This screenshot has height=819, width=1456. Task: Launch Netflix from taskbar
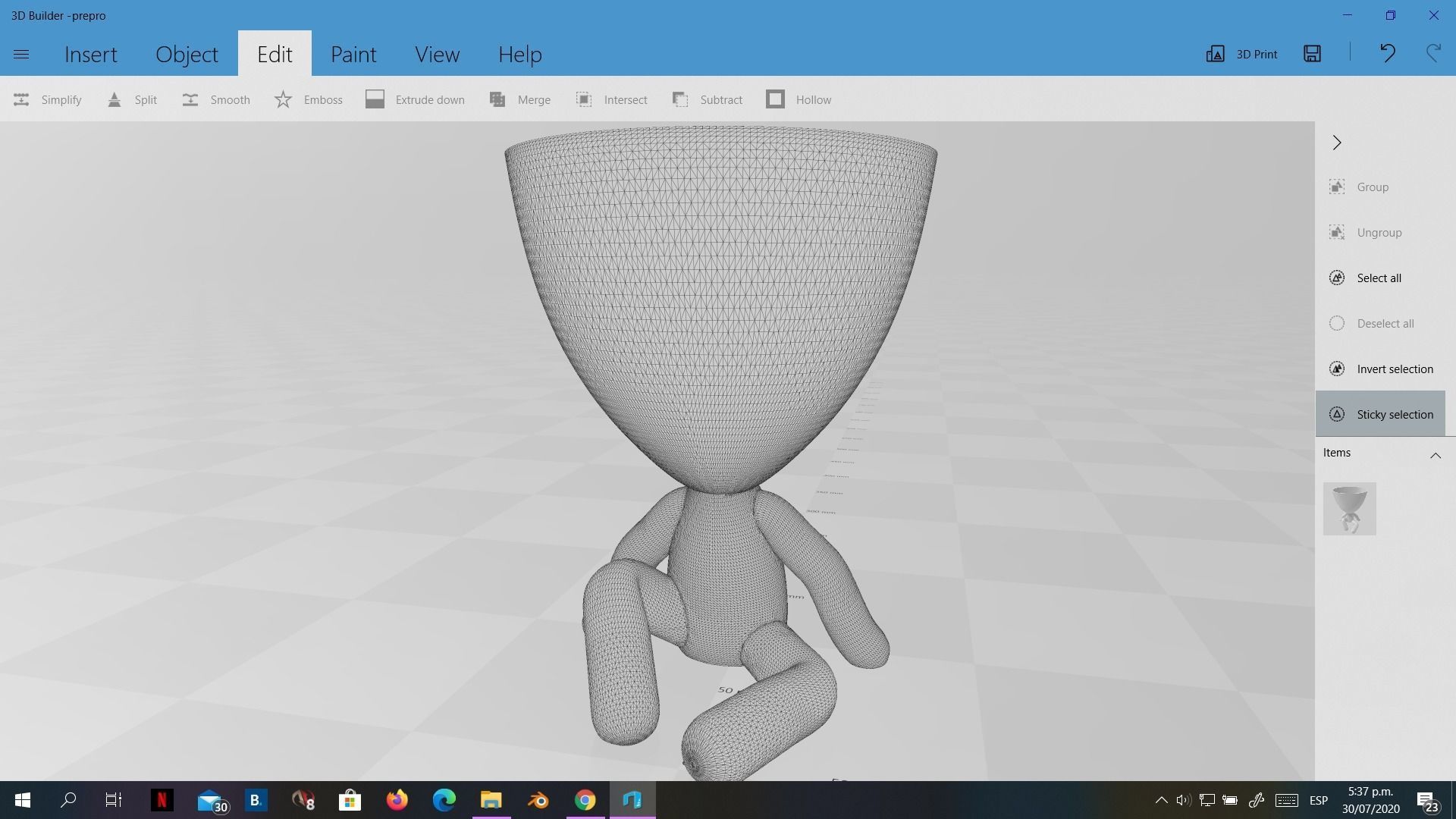[162, 800]
